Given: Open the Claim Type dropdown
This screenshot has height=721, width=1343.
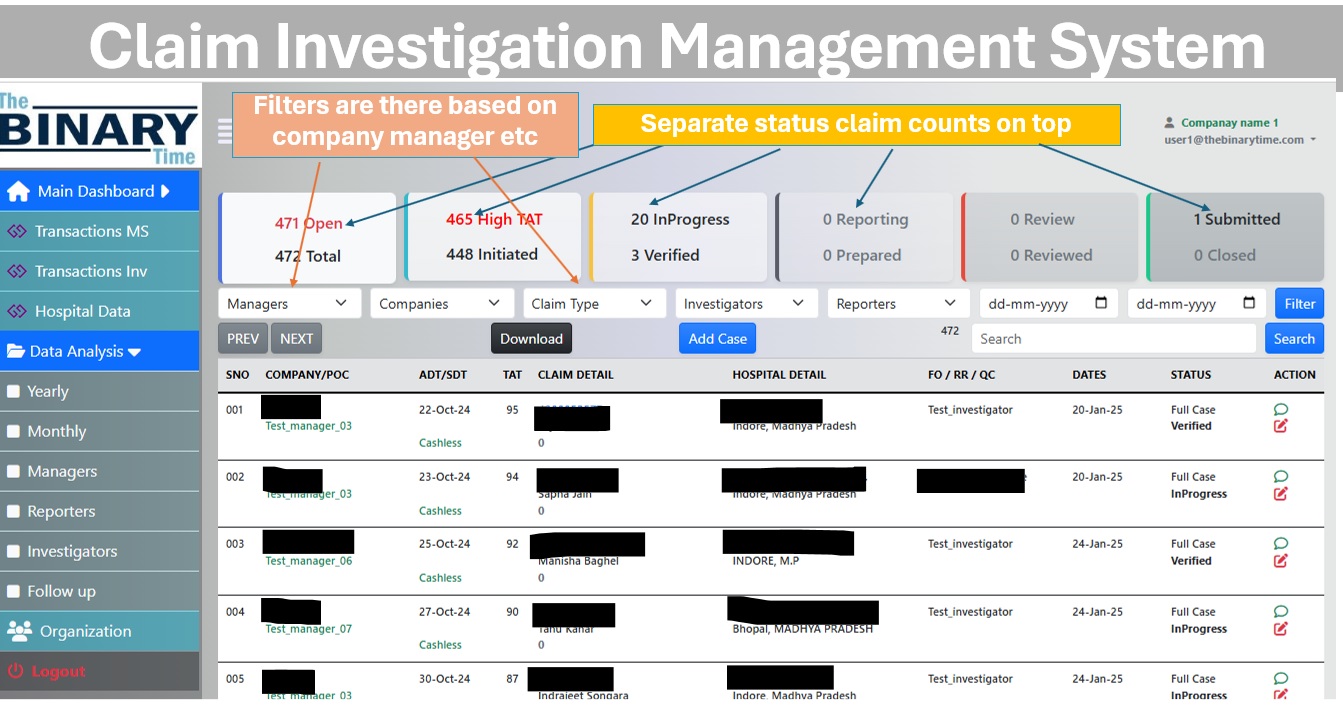Looking at the screenshot, I should [x=594, y=302].
